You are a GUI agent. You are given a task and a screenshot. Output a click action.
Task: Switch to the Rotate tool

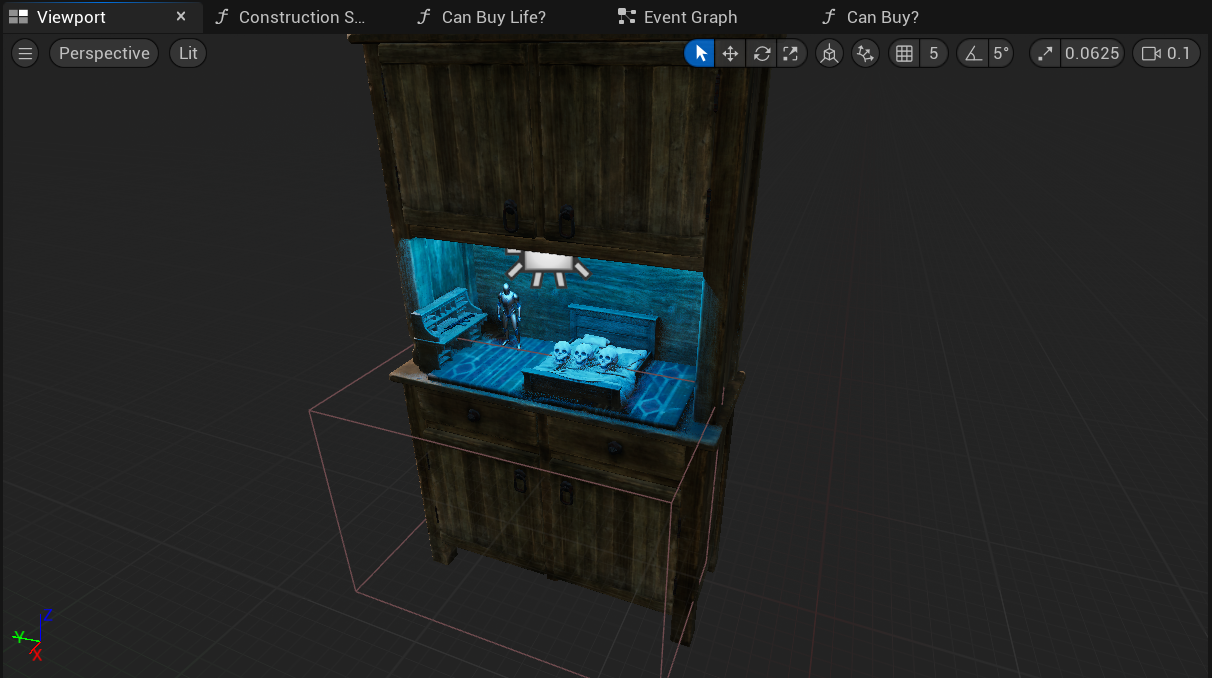point(762,54)
